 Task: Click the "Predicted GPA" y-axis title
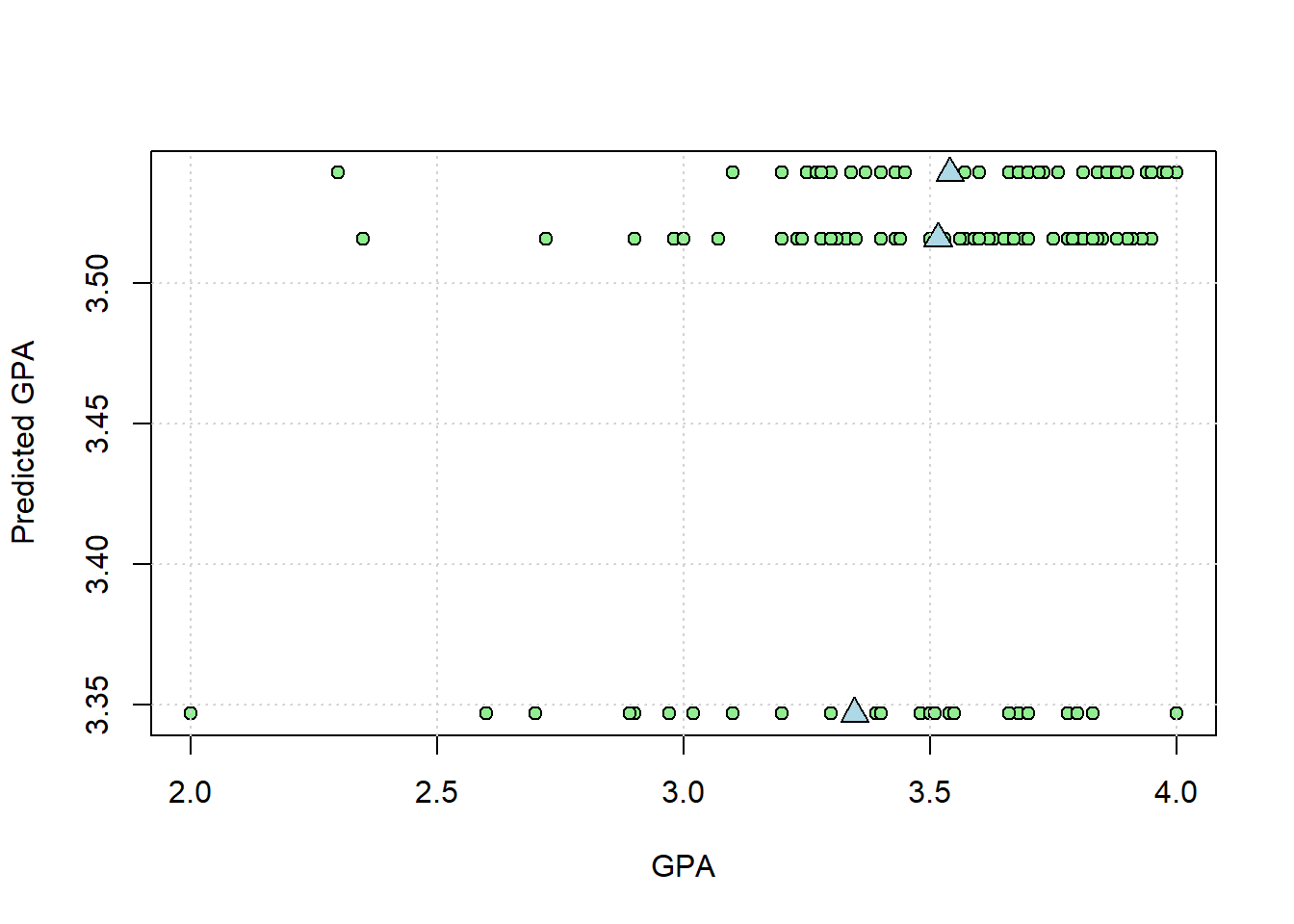pos(23,442)
